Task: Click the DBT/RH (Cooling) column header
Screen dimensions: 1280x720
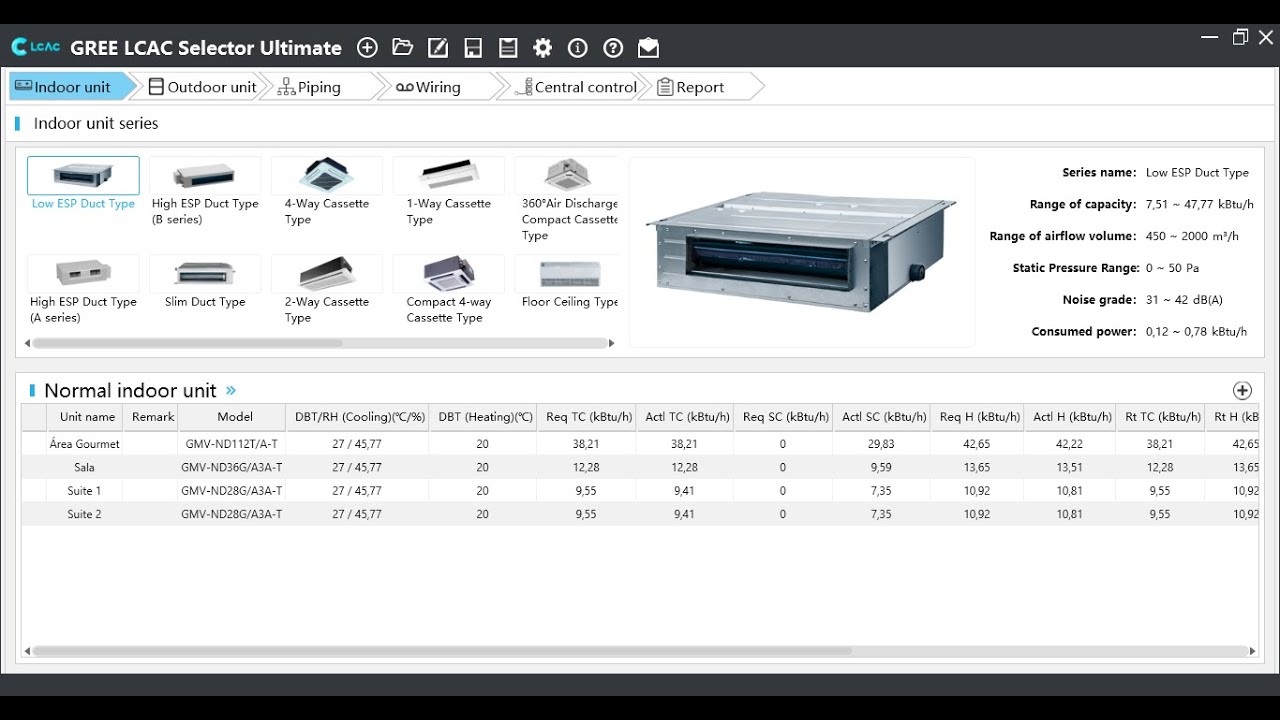Action: click(x=359, y=417)
